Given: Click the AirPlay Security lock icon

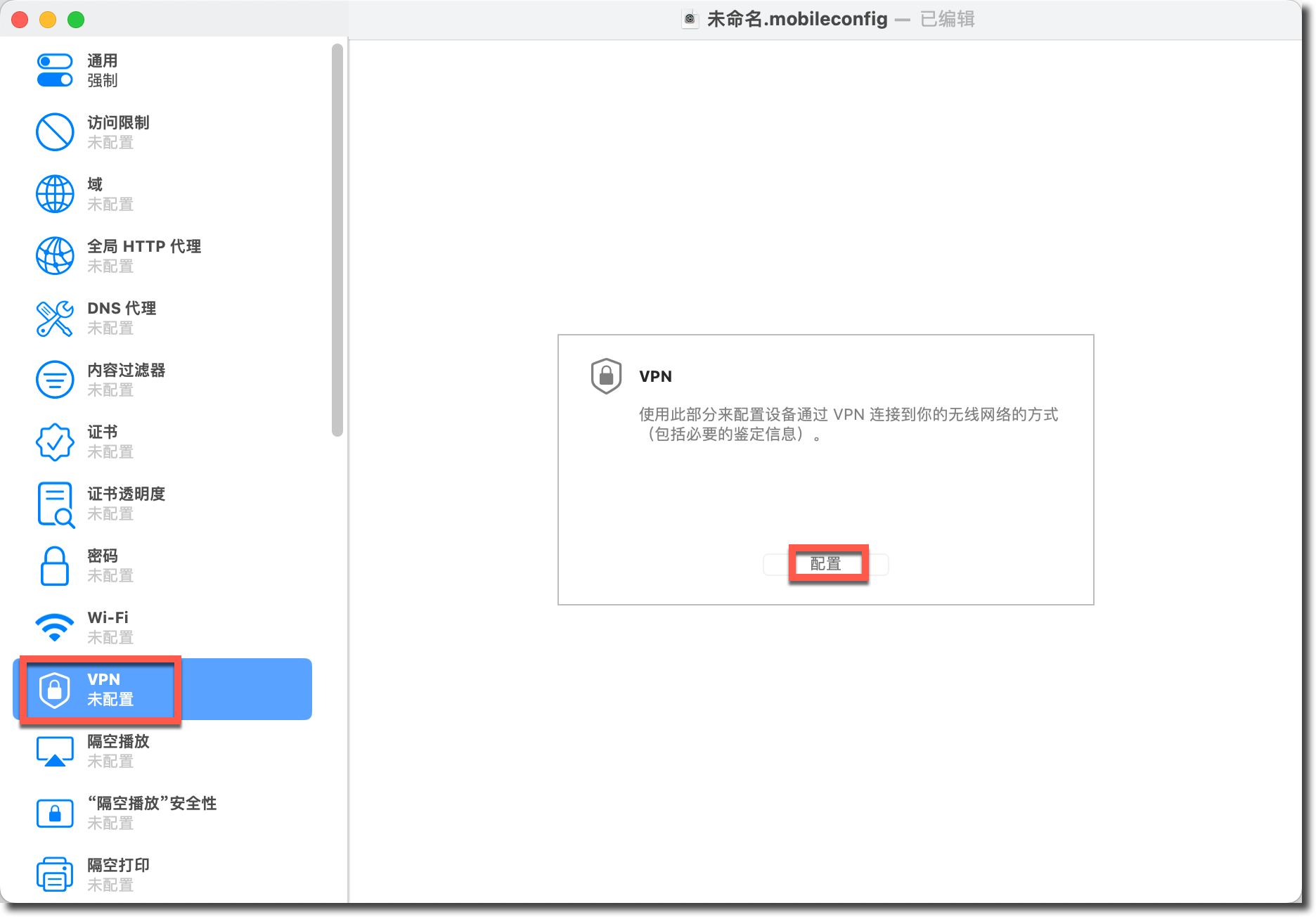Looking at the screenshot, I should coord(55,813).
